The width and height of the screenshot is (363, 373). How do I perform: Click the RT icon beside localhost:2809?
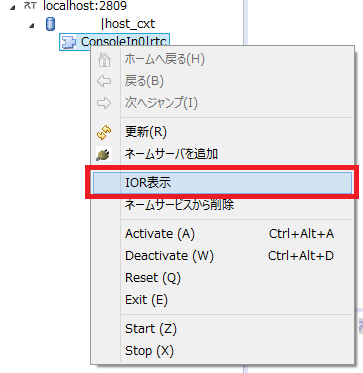point(30,6)
